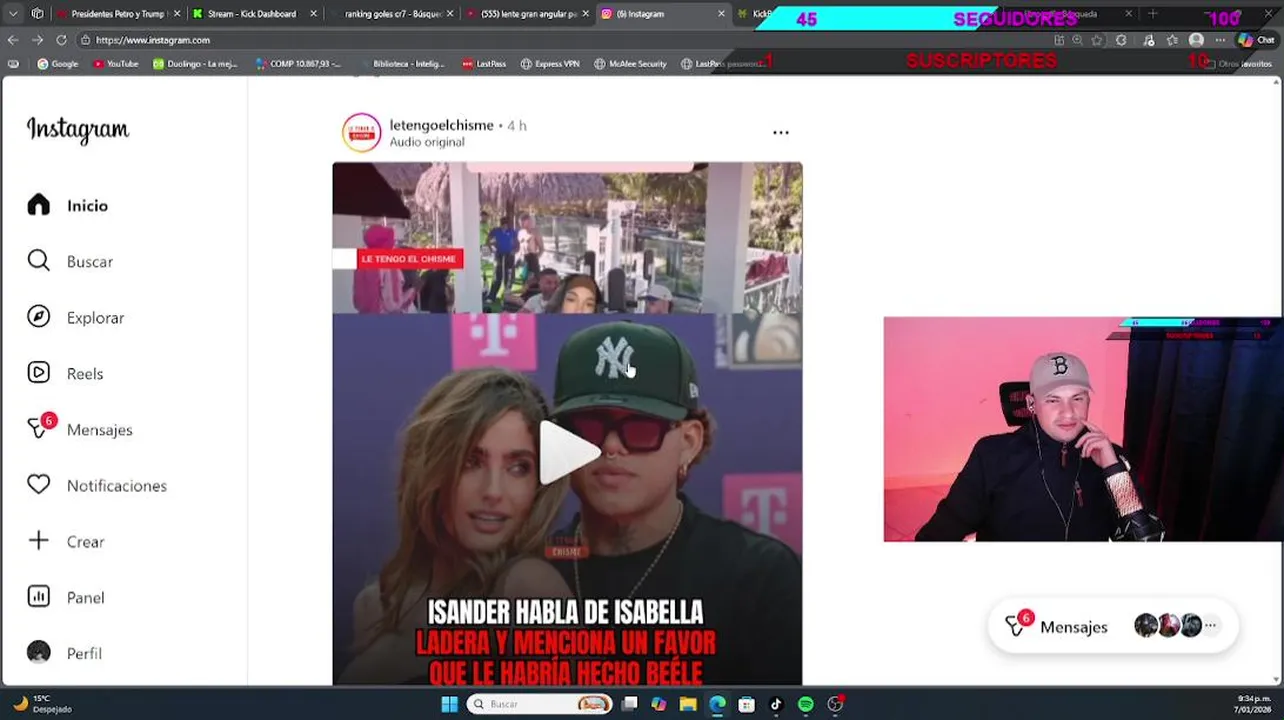The image size is (1284, 720).
Task: Open the Explorar compass page
Action: pos(76,317)
